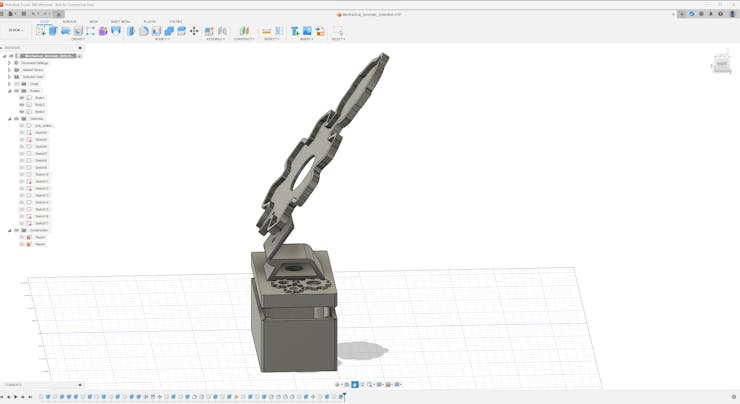
Task: Click the Select tool icon
Action: (338, 31)
